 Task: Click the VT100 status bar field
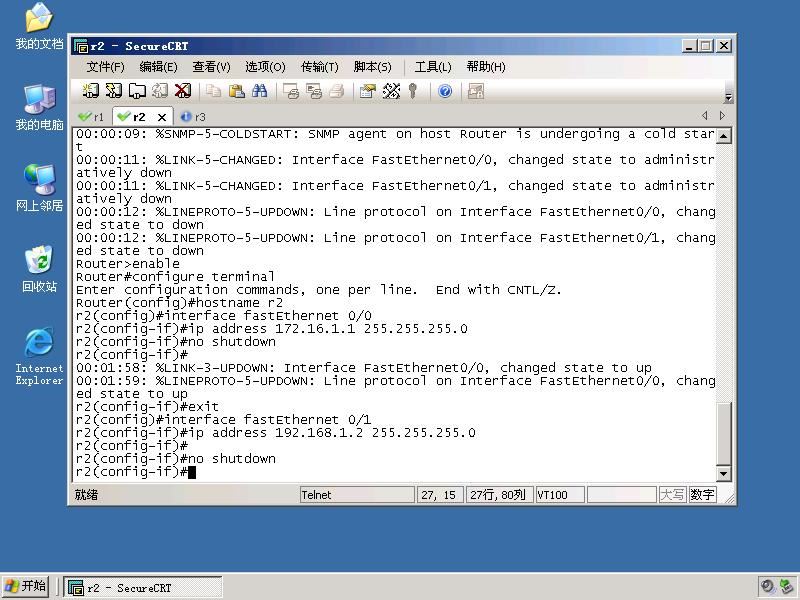point(560,494)
